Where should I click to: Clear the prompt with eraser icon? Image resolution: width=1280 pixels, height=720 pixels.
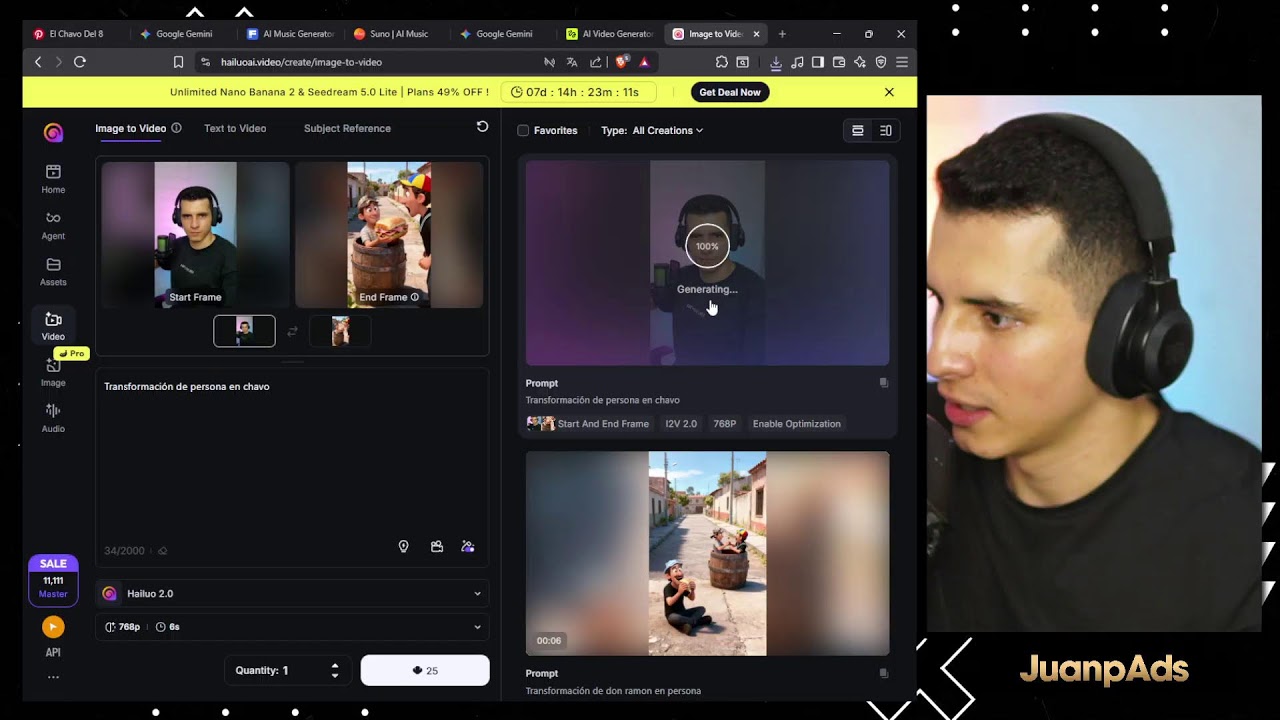pyautogui.click(x=163, y=551)
